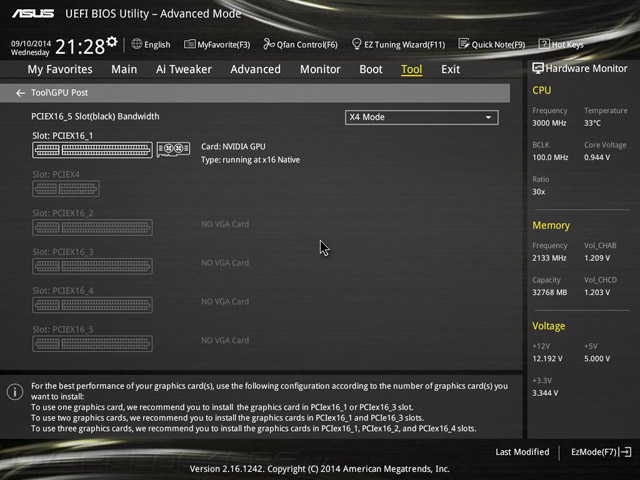Select PCIEX16_5 Slot(black) Bandwidth label

tap(95, 117)
